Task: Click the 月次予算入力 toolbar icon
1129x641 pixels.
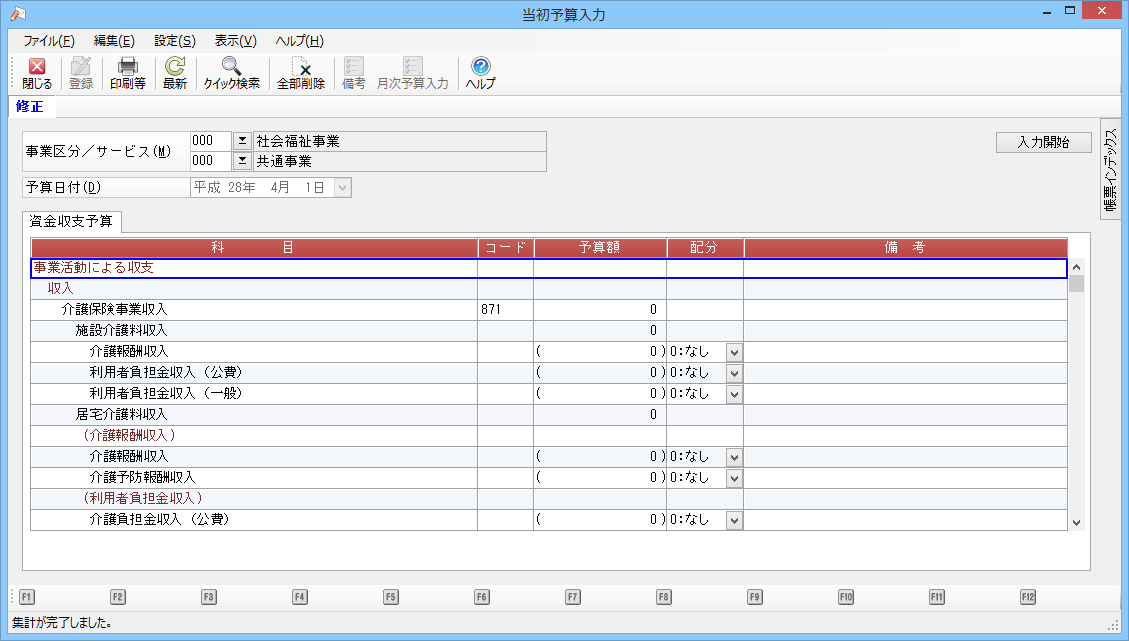Action: point(412,74)
